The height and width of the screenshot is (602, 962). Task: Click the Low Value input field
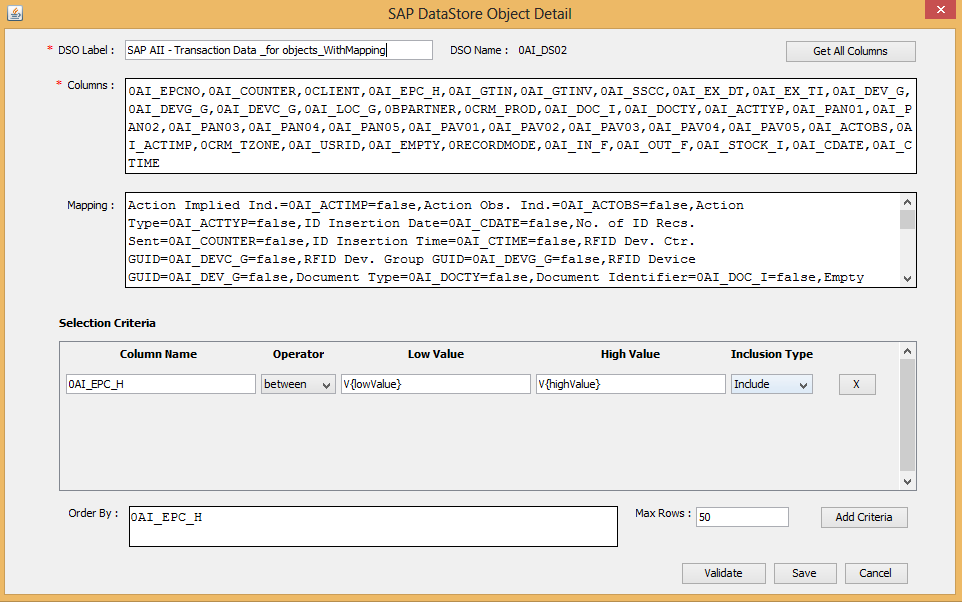[x=435, y=384]
